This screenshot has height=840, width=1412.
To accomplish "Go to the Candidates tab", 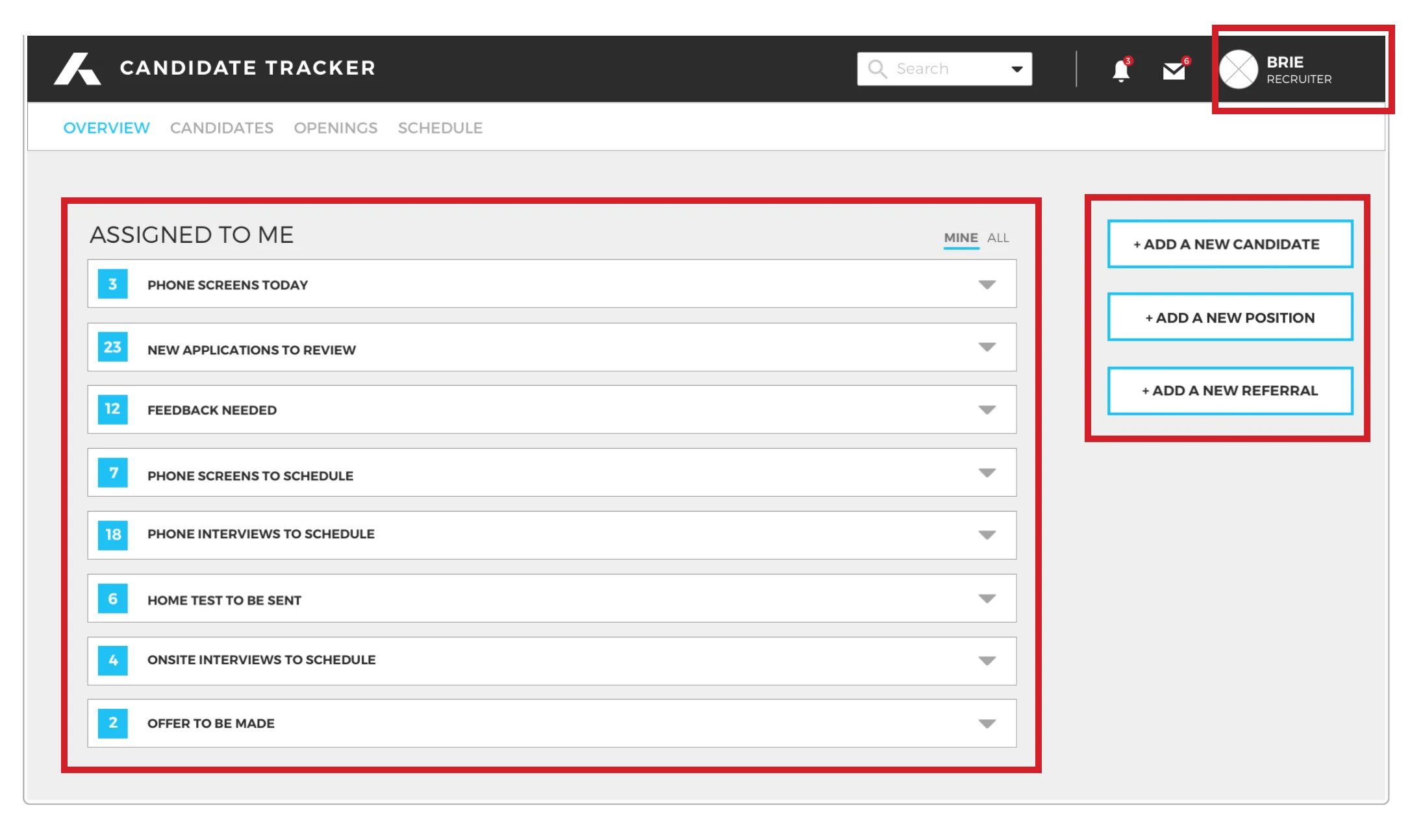I will point(221,128).
